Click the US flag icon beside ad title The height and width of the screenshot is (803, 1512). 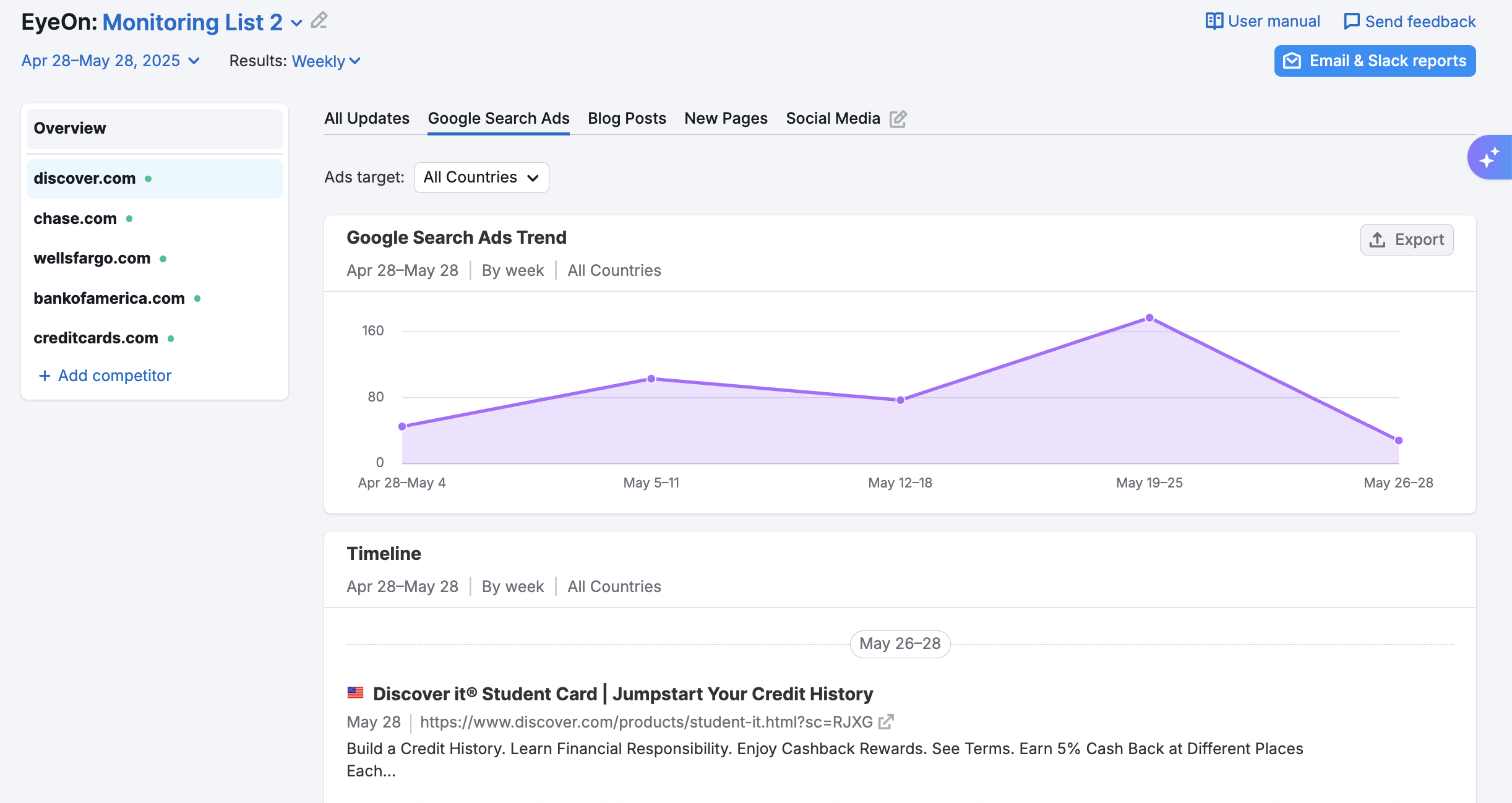coord(355,693)
